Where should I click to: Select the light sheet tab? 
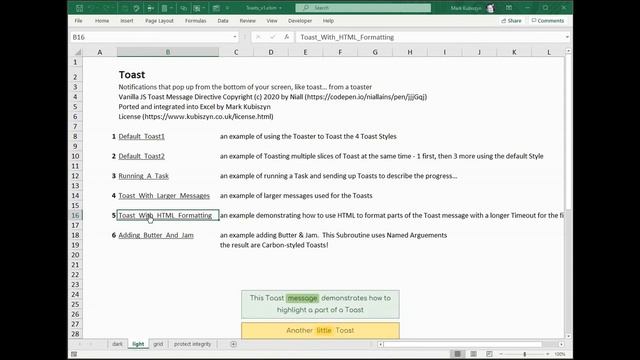point(138,344)
